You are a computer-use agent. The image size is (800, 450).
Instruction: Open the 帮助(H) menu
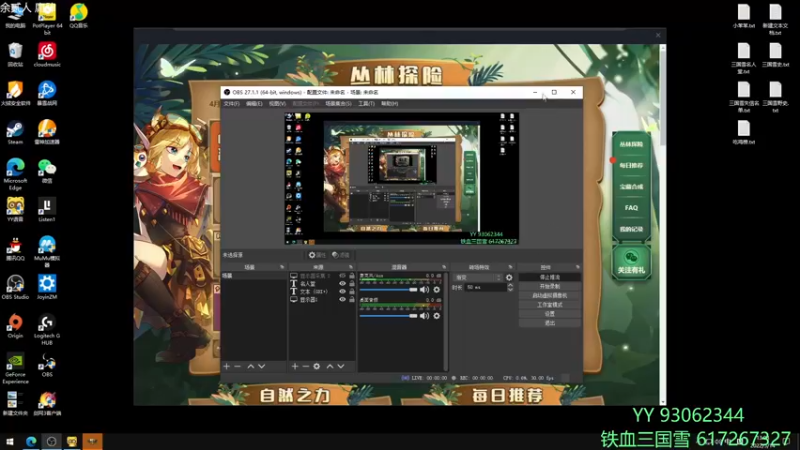(x=389, y=104)
